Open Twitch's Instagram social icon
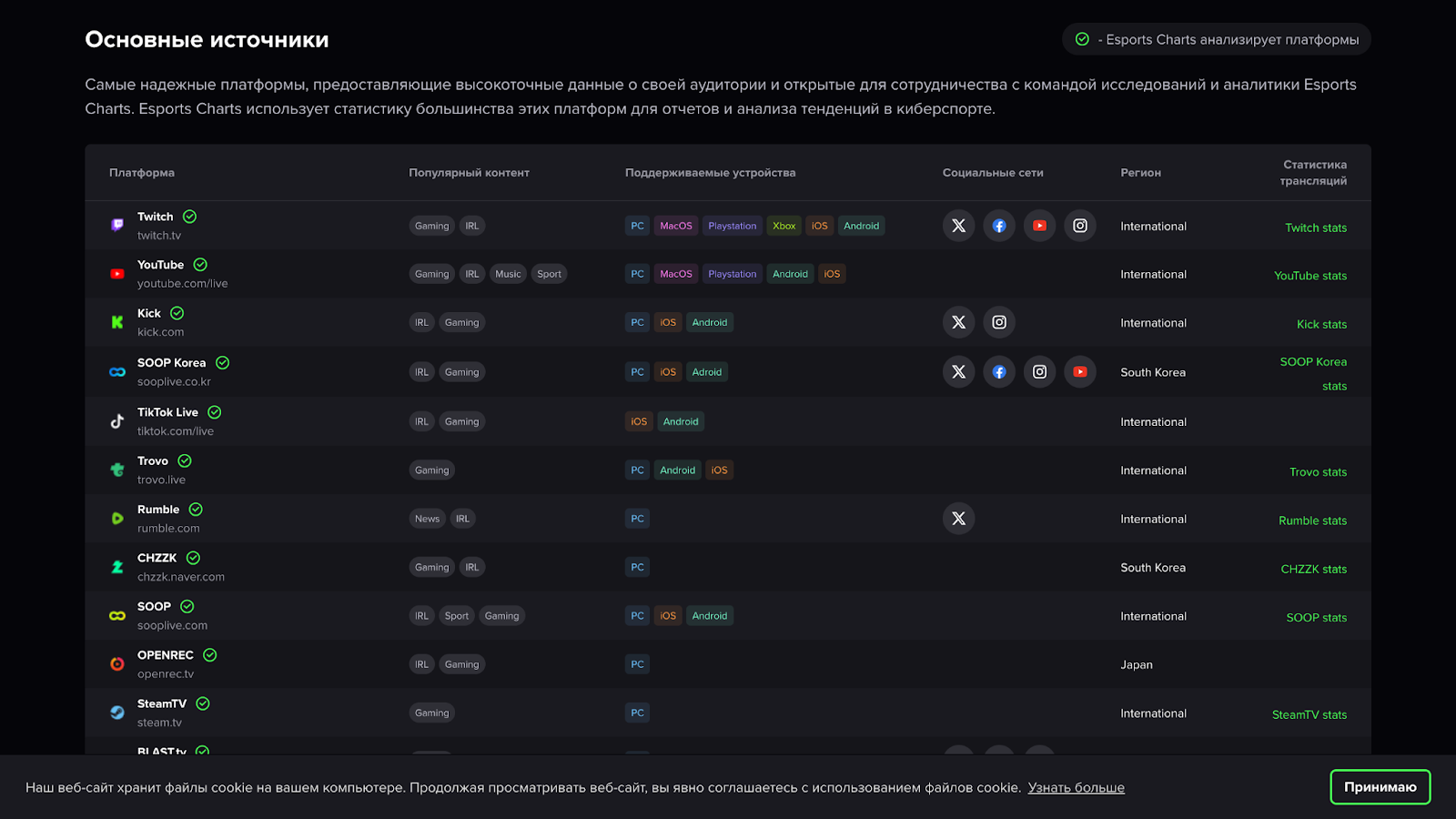 coord(1080,226)
